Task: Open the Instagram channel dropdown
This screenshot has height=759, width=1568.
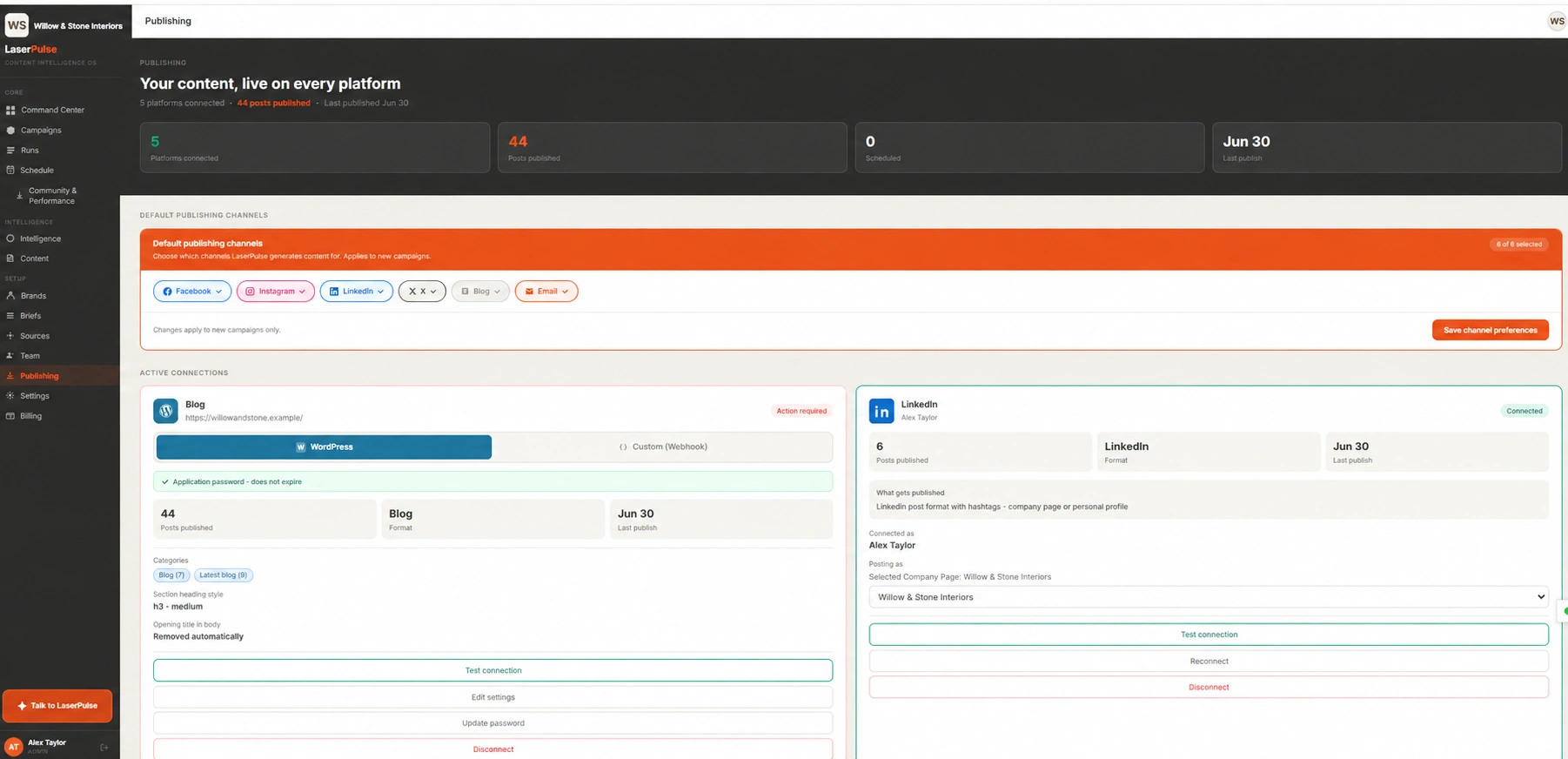Action: coord(275,292)
